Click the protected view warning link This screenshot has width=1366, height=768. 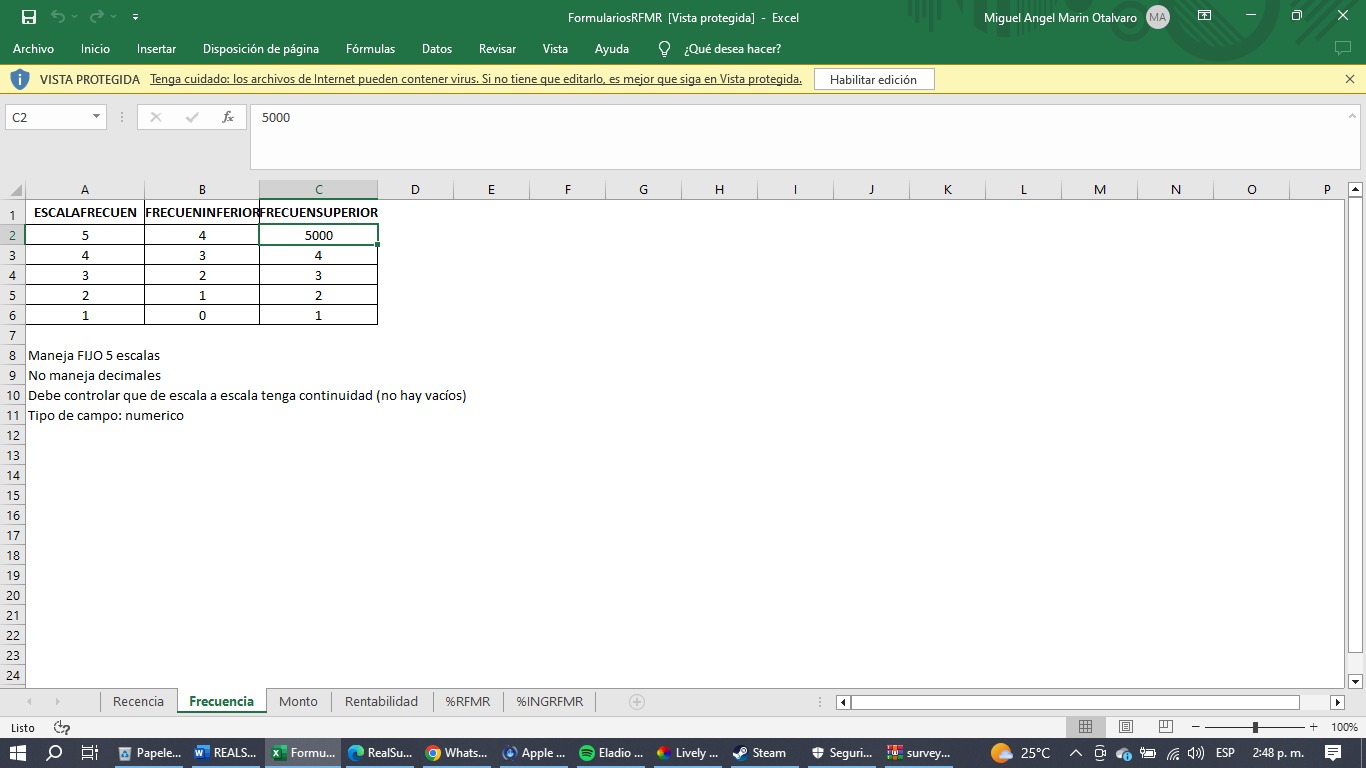click(475, 79)
